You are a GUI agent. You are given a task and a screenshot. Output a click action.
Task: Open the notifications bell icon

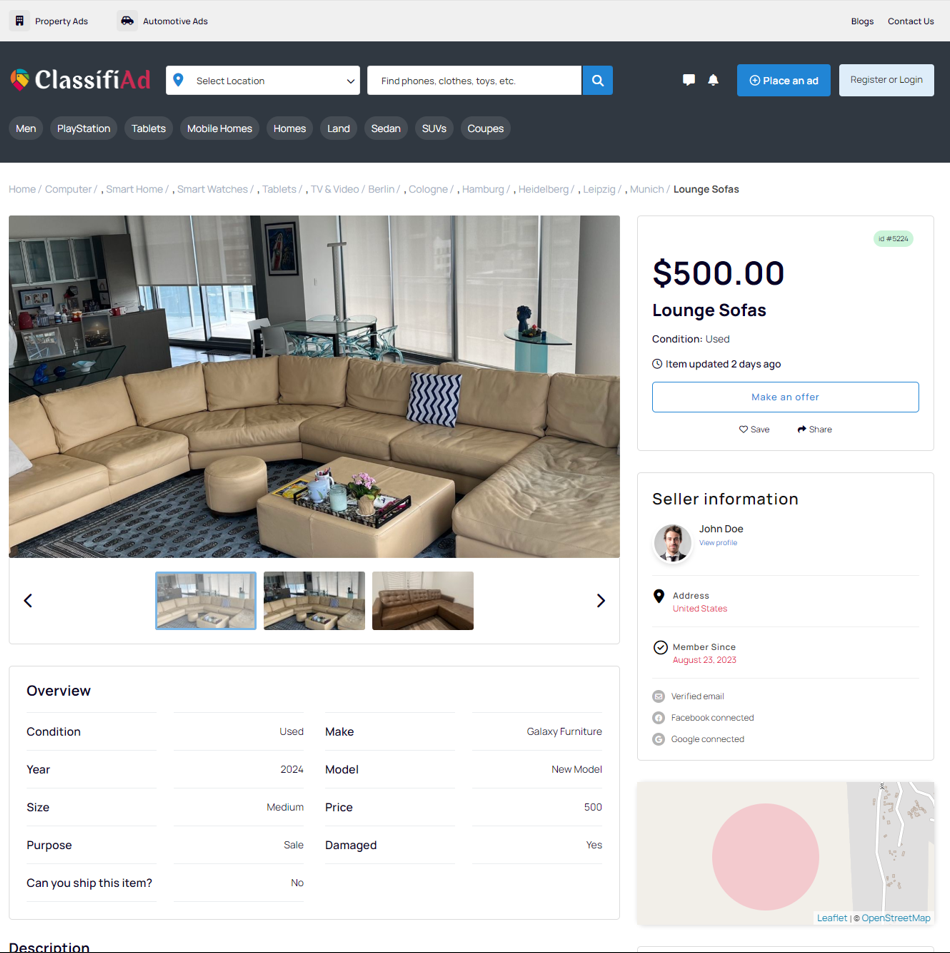coord(713,80)
